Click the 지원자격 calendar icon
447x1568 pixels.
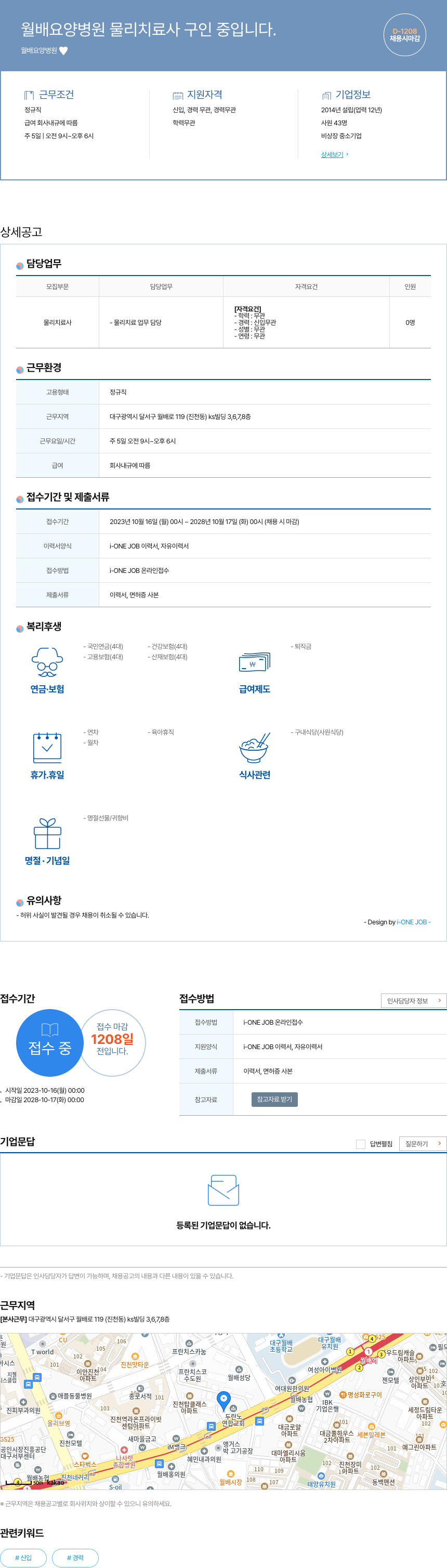pyautogui.click(x=178, y=96)
